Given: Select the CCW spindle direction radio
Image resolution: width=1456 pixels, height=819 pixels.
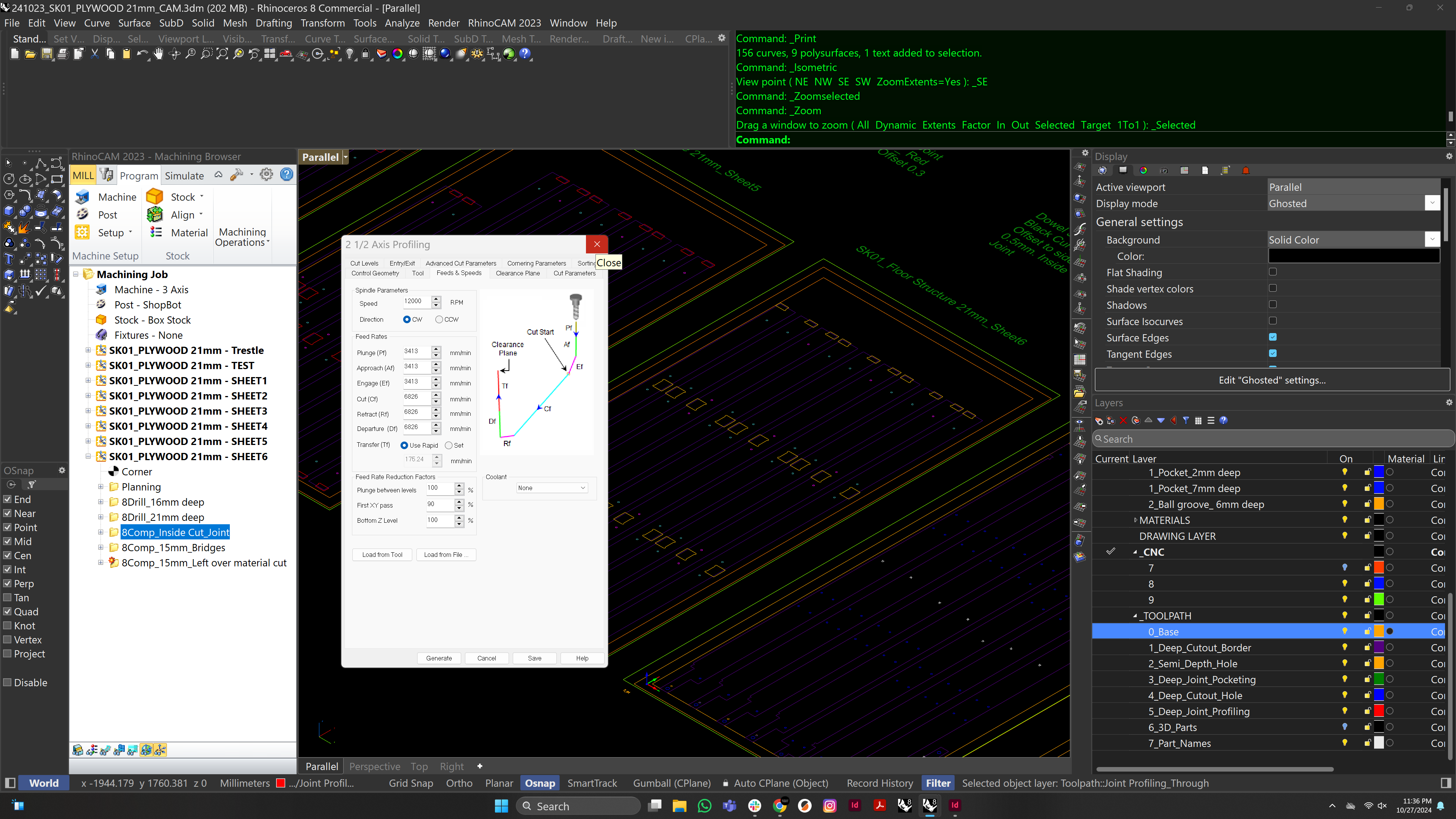Looking at the screenshot, I should 439,319.
